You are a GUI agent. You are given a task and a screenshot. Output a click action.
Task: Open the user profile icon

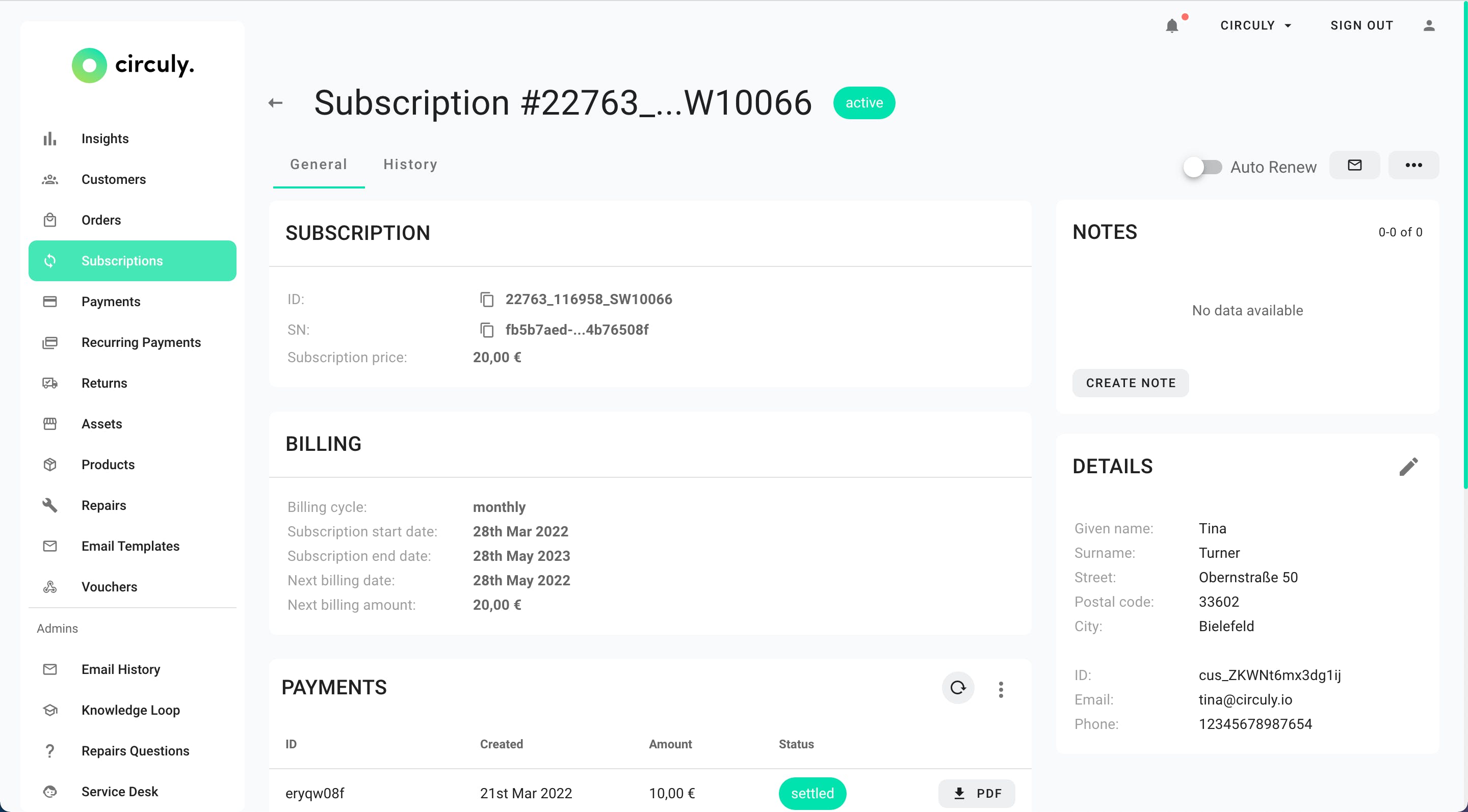1429,25
